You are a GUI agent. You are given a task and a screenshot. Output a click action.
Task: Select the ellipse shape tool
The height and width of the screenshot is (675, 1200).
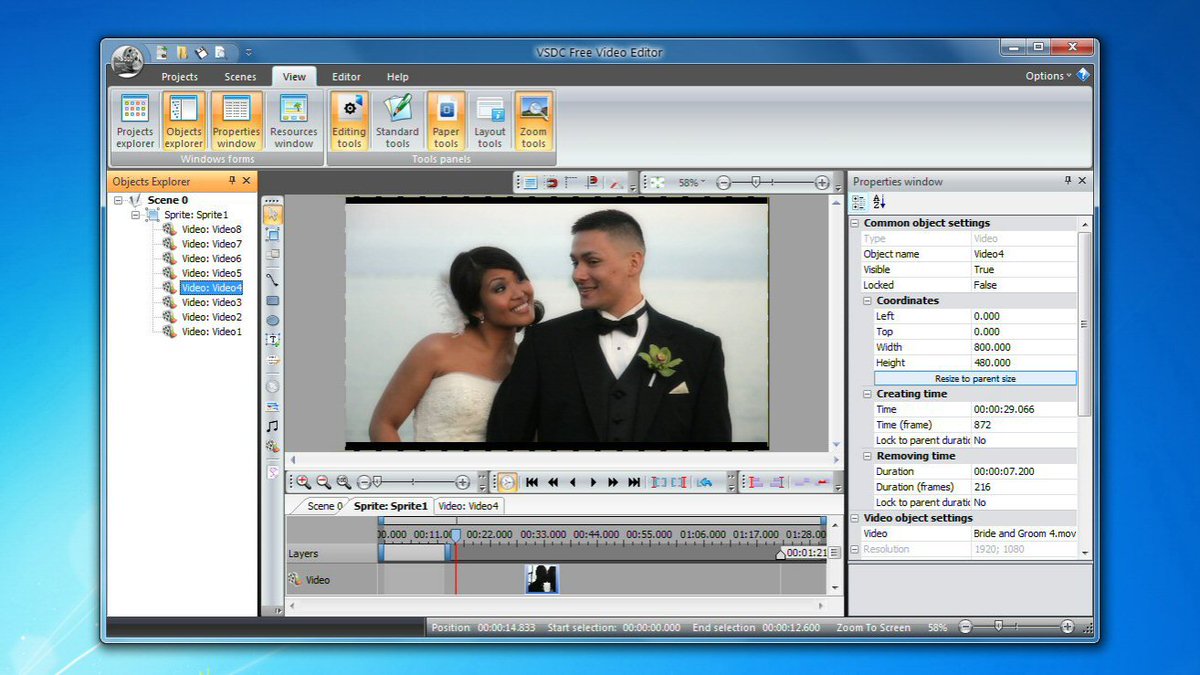click(272, 321)
